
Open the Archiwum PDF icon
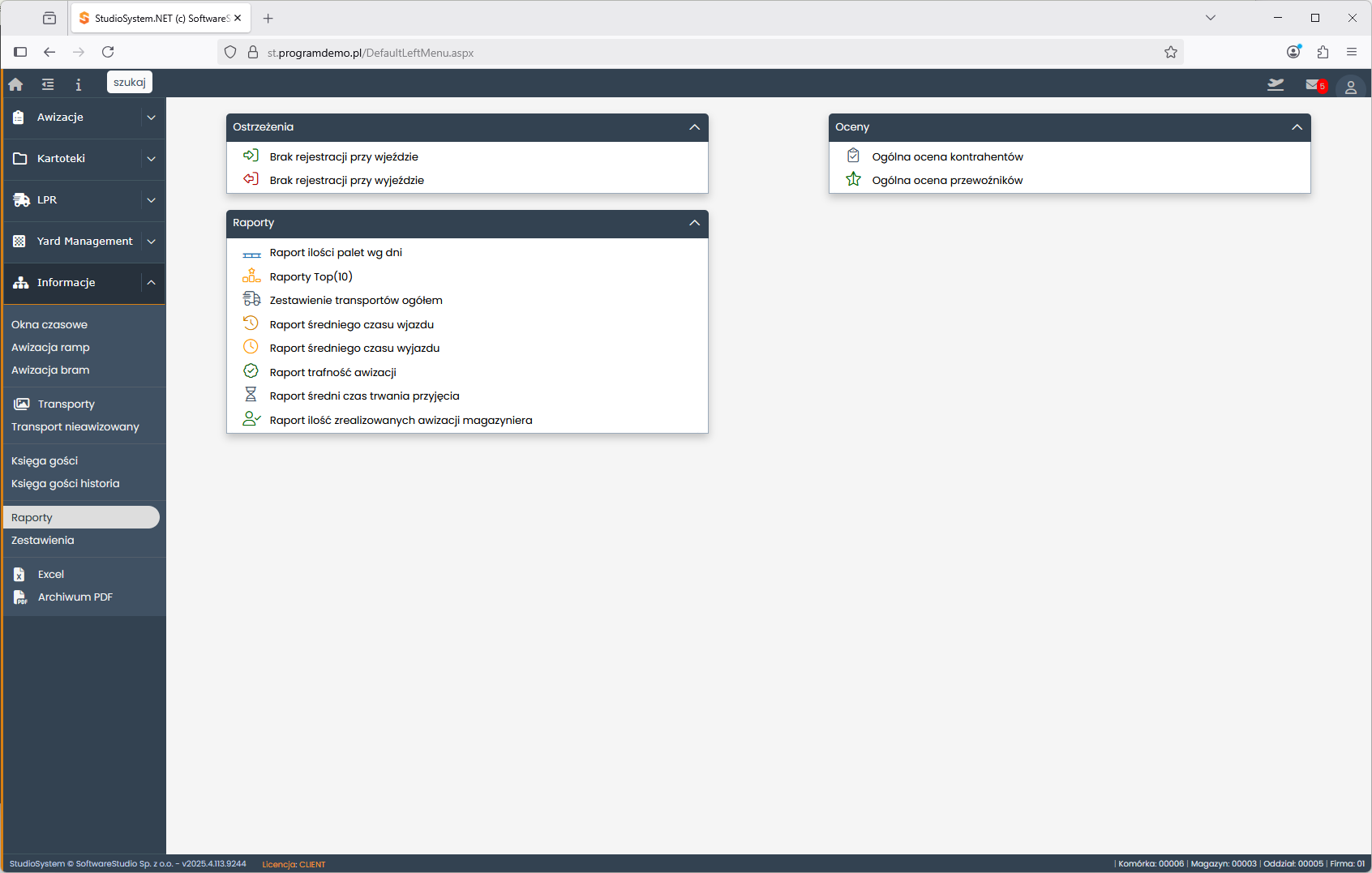click(19, 597)
